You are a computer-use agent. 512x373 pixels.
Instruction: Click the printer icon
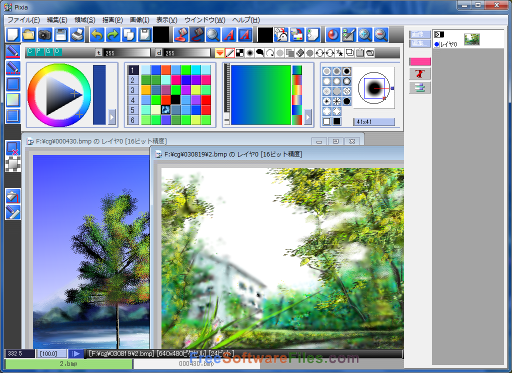tap(77, 35)
